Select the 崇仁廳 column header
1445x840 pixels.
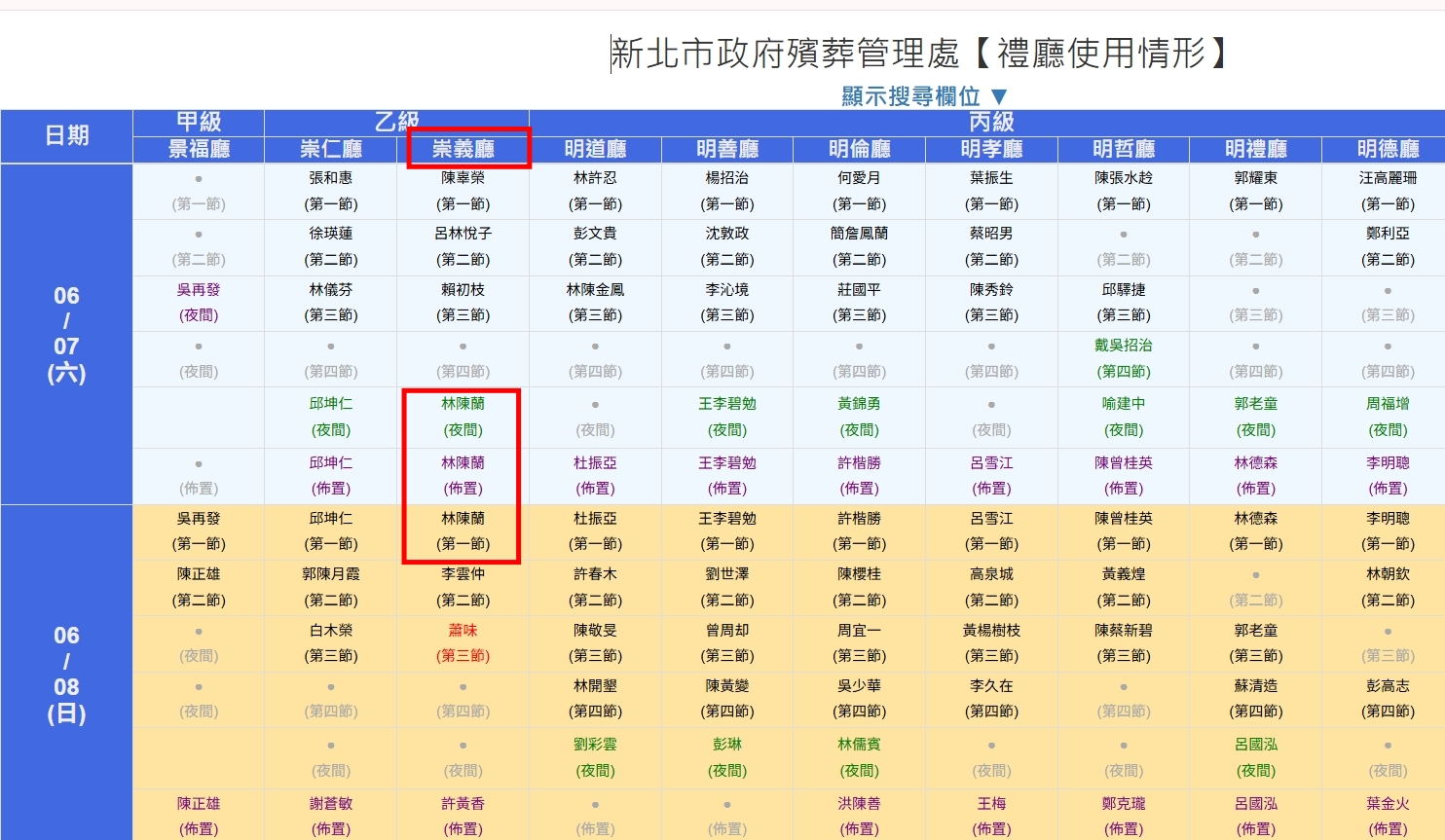pos(331,149)
